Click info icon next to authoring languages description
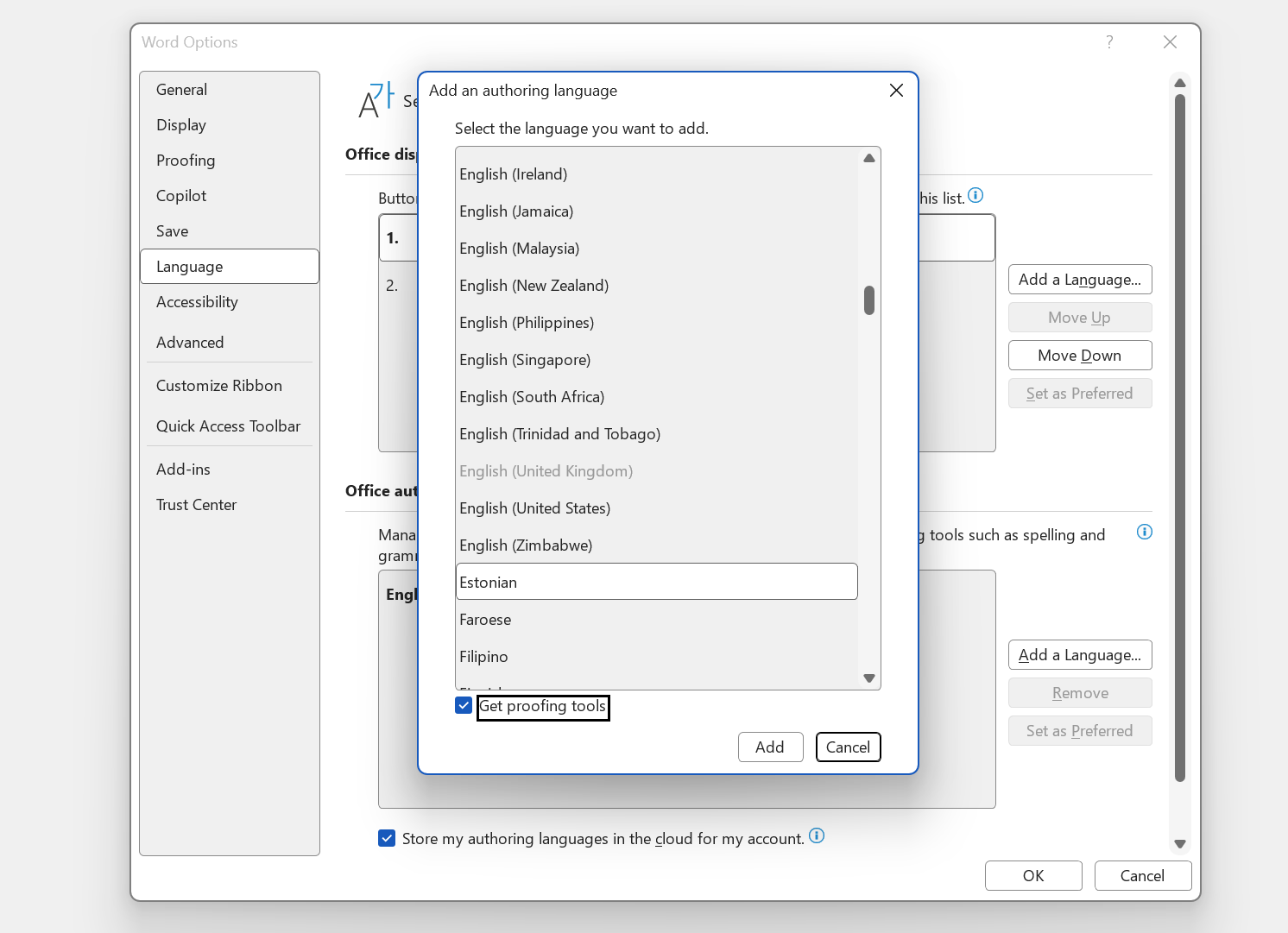The width and height of the screenshot is (1288, 933). pyautogui.click(x=1145, y=532)
